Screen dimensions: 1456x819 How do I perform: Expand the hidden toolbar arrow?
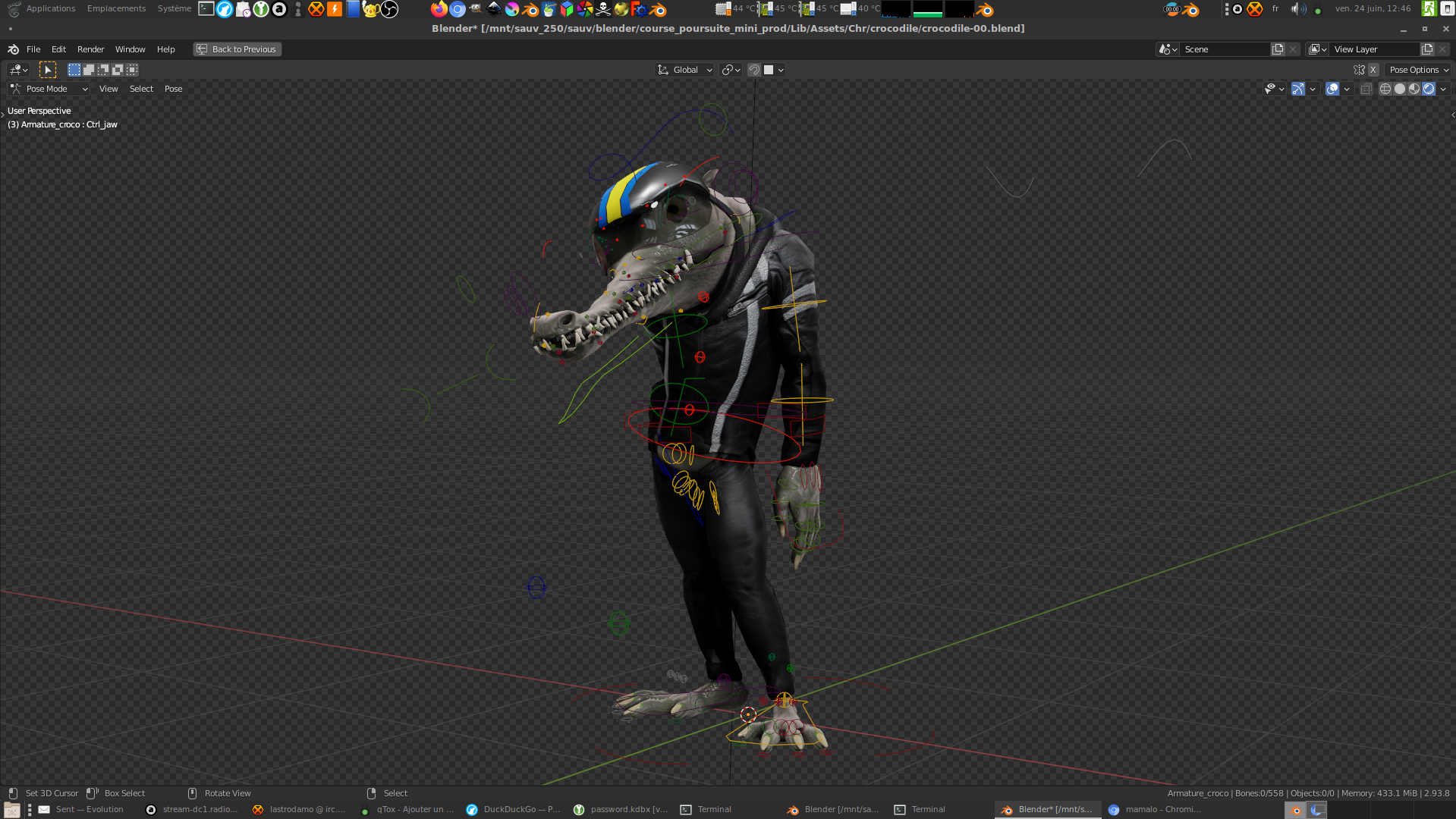coord(3,115)
